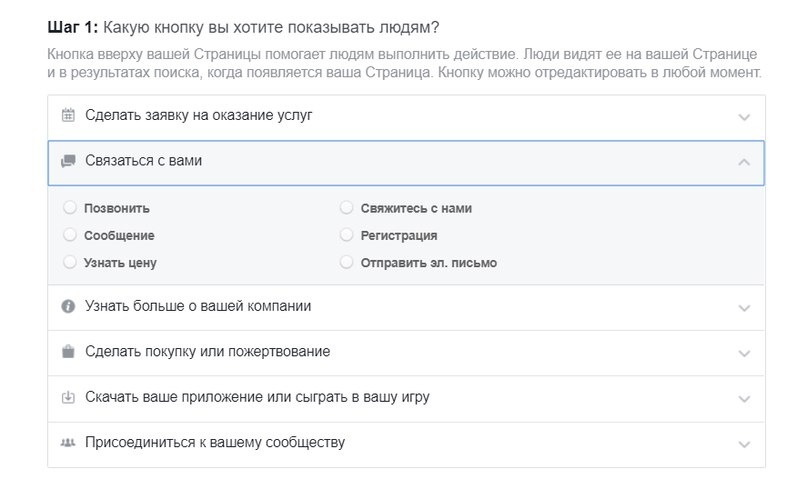
Task: Expand 'Узнать больше о вашей компании' chevron
Action: pos(743,308)
